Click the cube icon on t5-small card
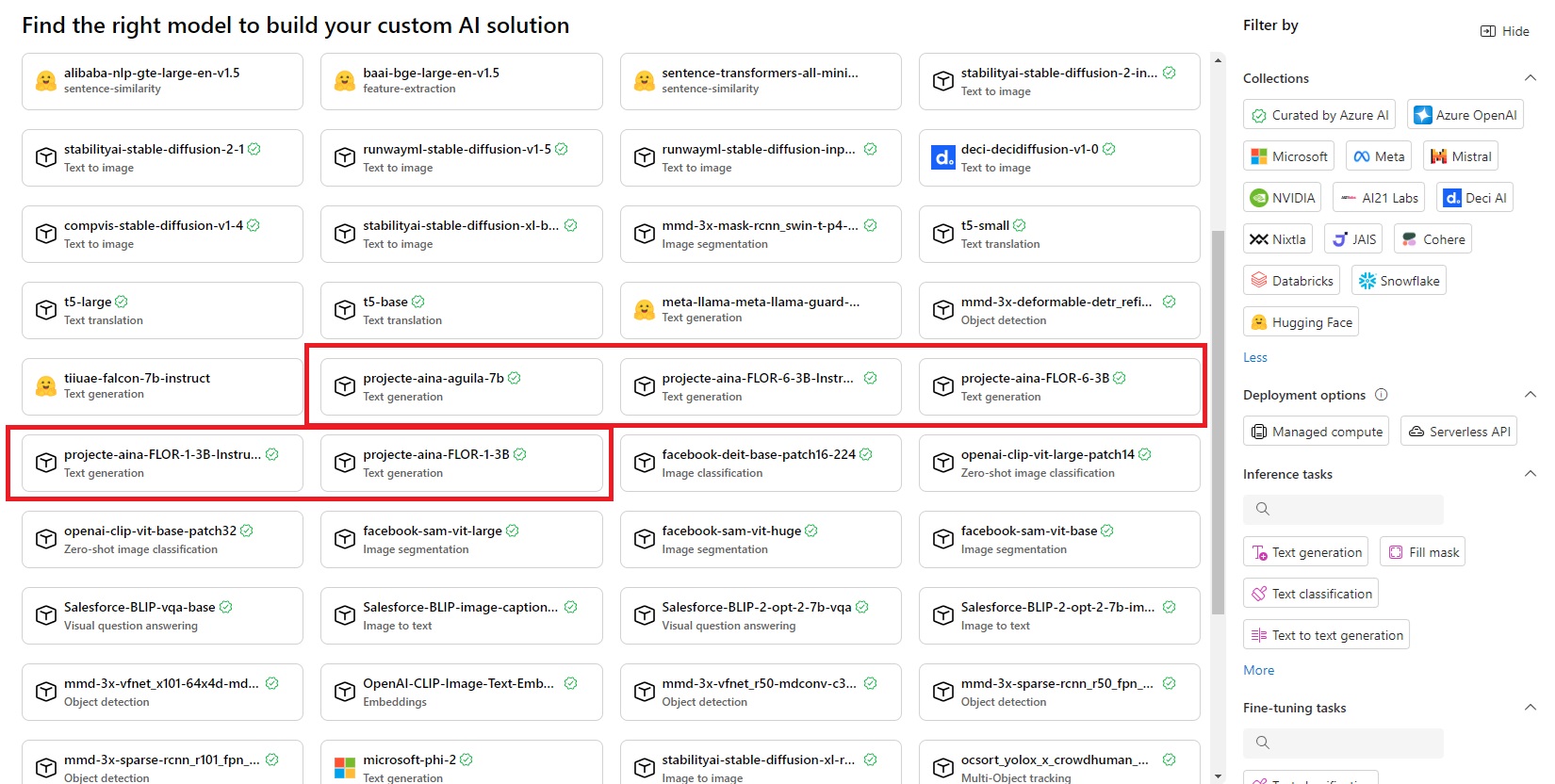Viewport: 1555px width, 784px height. coord(943,234)
